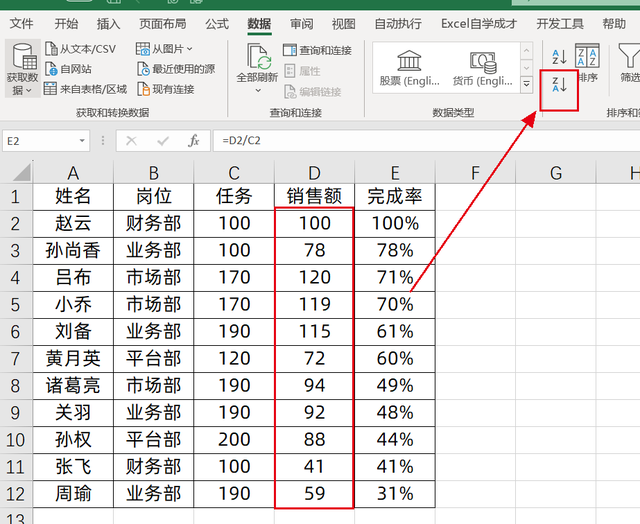640x524 pixels.
Task: Select column E header
Action: point(395,173)
